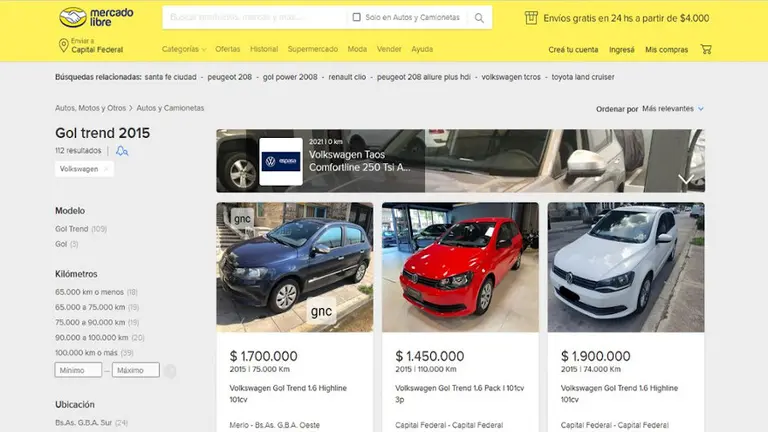Filter by model 'Gol' (3)

click(61, 244)
